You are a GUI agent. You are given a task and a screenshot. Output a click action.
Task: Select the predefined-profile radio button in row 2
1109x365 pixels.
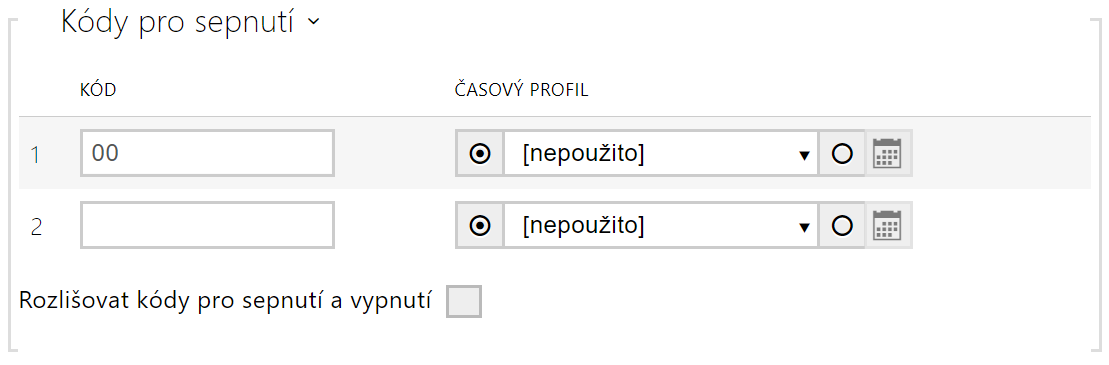coord(480,225)
